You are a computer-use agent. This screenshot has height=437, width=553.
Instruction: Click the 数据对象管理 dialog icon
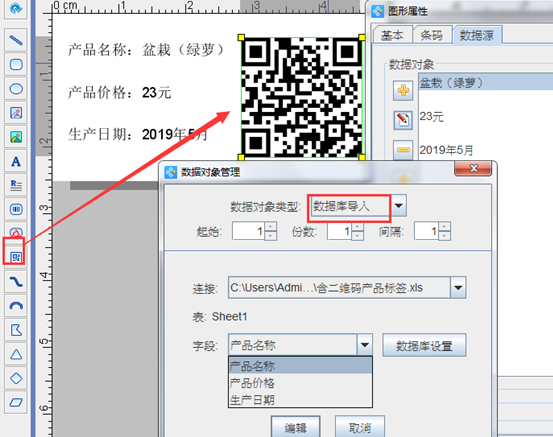point(171,172)
